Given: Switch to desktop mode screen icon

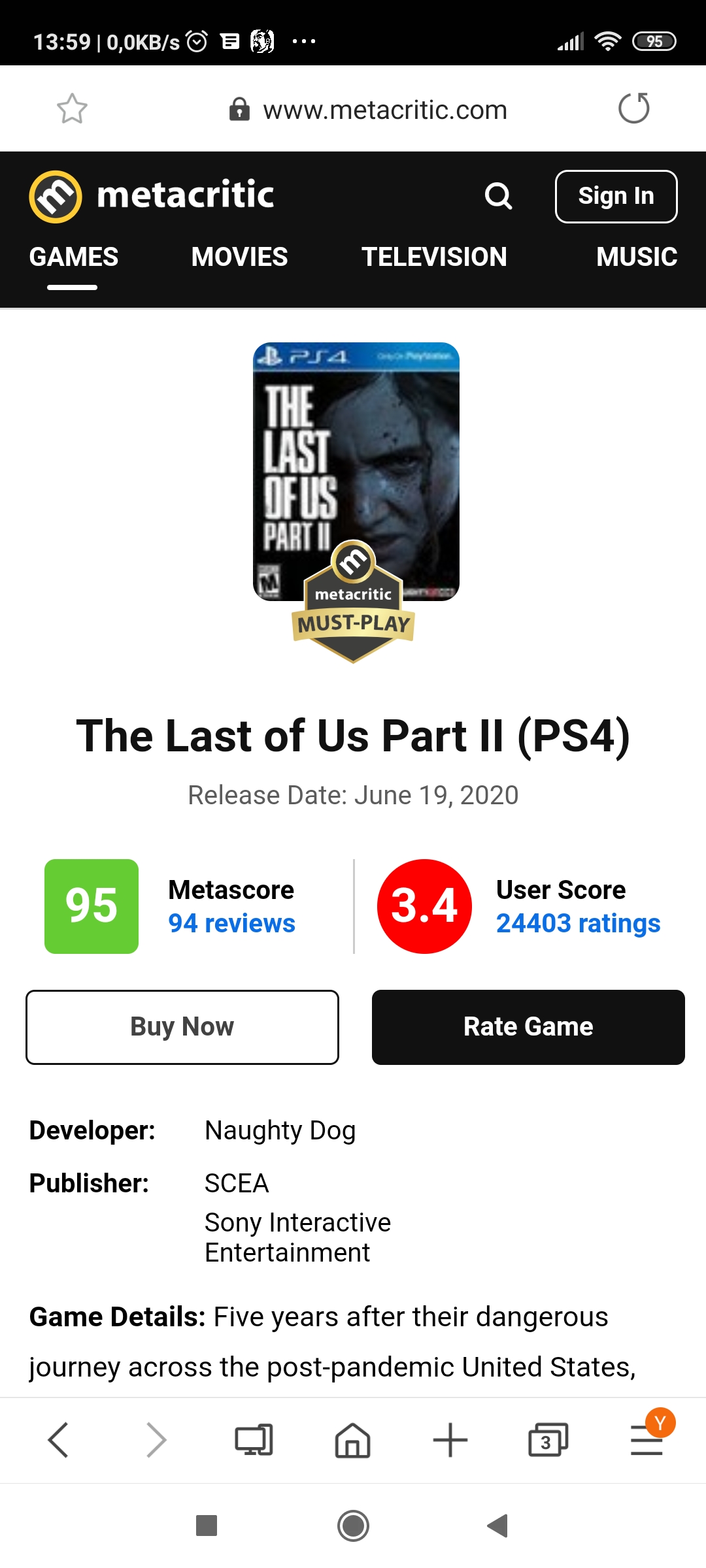Looking at the screenshot, I should (x=254, y=1440).
